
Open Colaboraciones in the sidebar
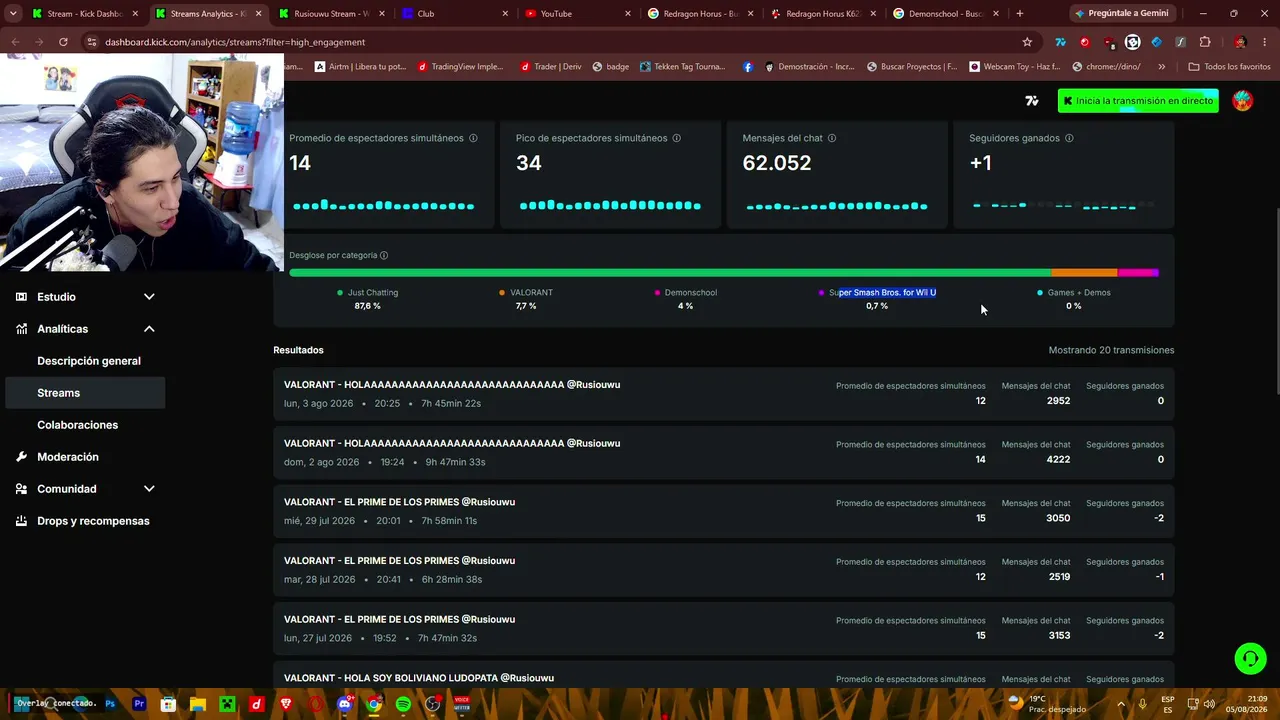pos(77,425)
